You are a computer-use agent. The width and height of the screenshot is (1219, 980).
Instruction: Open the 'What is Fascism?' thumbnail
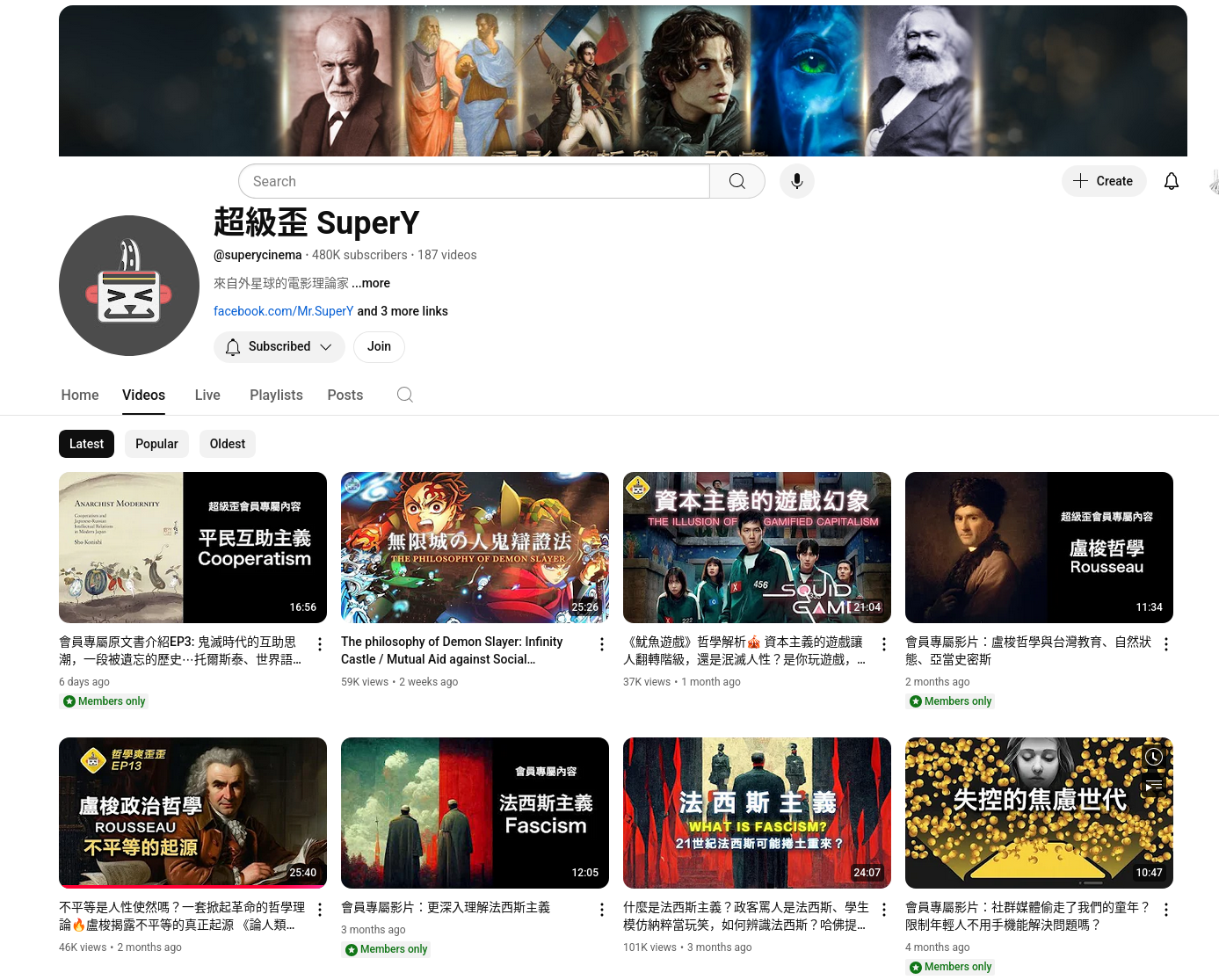pos(757,813)
